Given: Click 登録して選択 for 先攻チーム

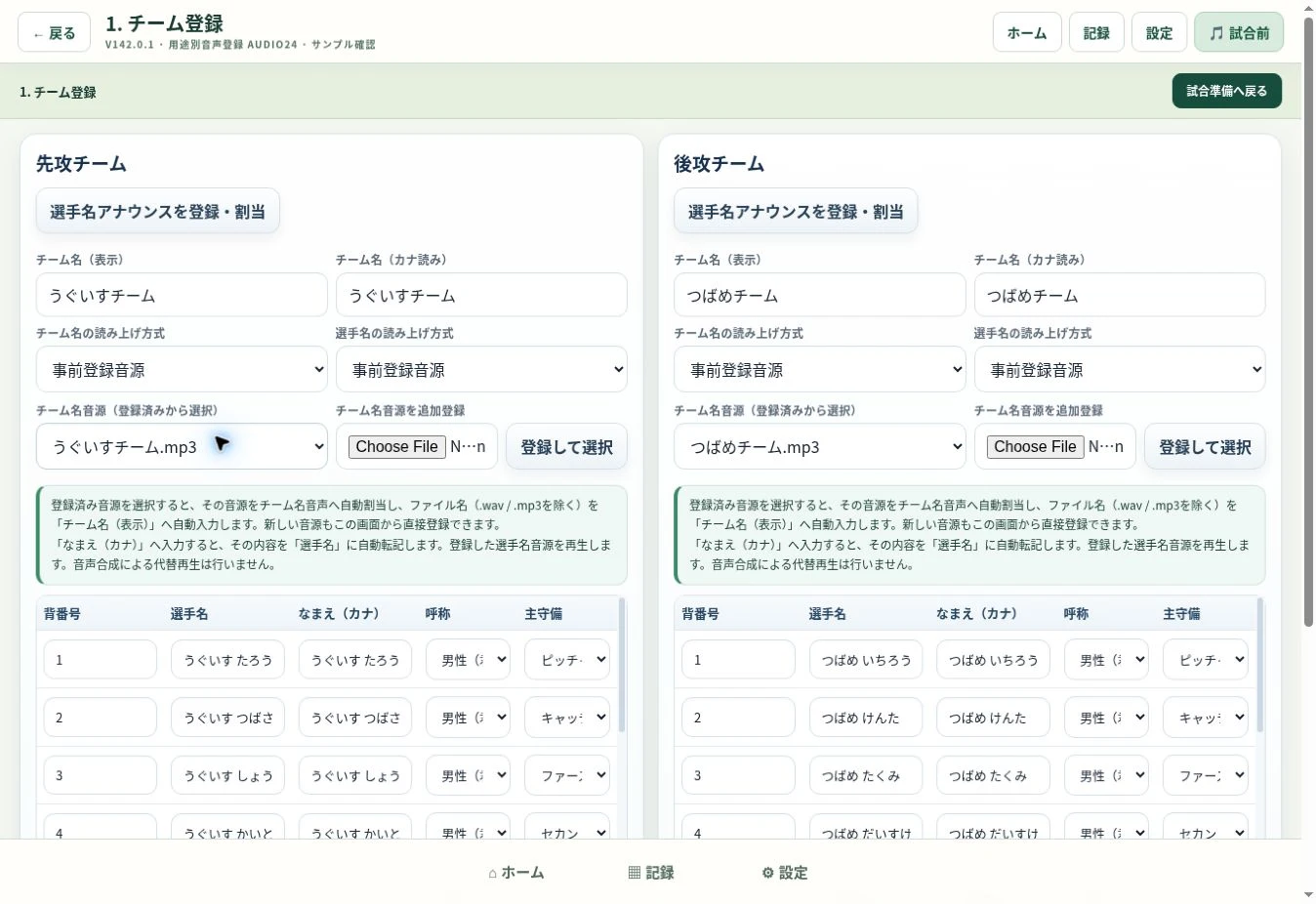Looking at the screenshot, I should [566, 447].
